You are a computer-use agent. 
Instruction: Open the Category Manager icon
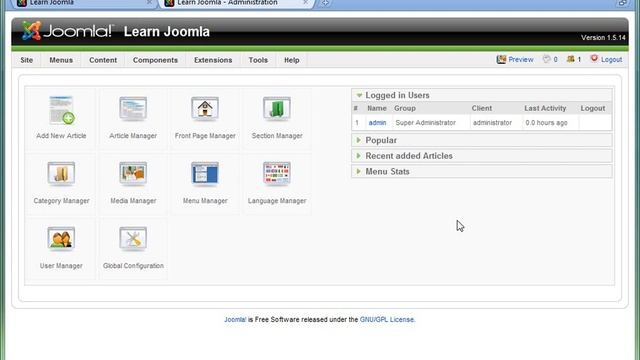tap(61, 174)
